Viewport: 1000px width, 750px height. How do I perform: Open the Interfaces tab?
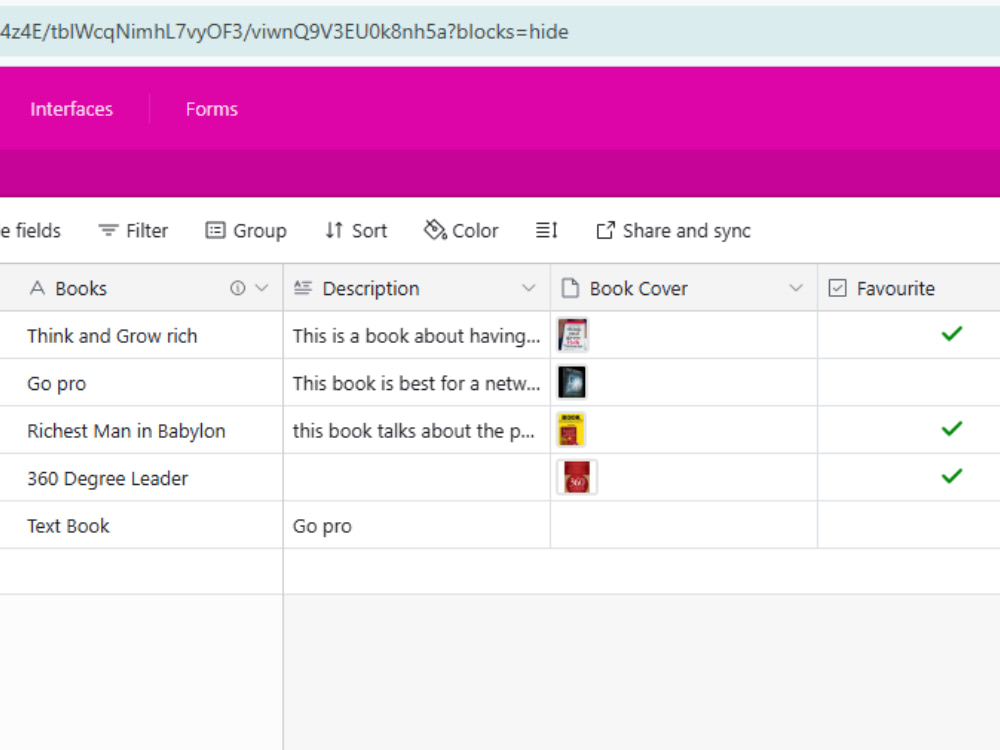71,109
